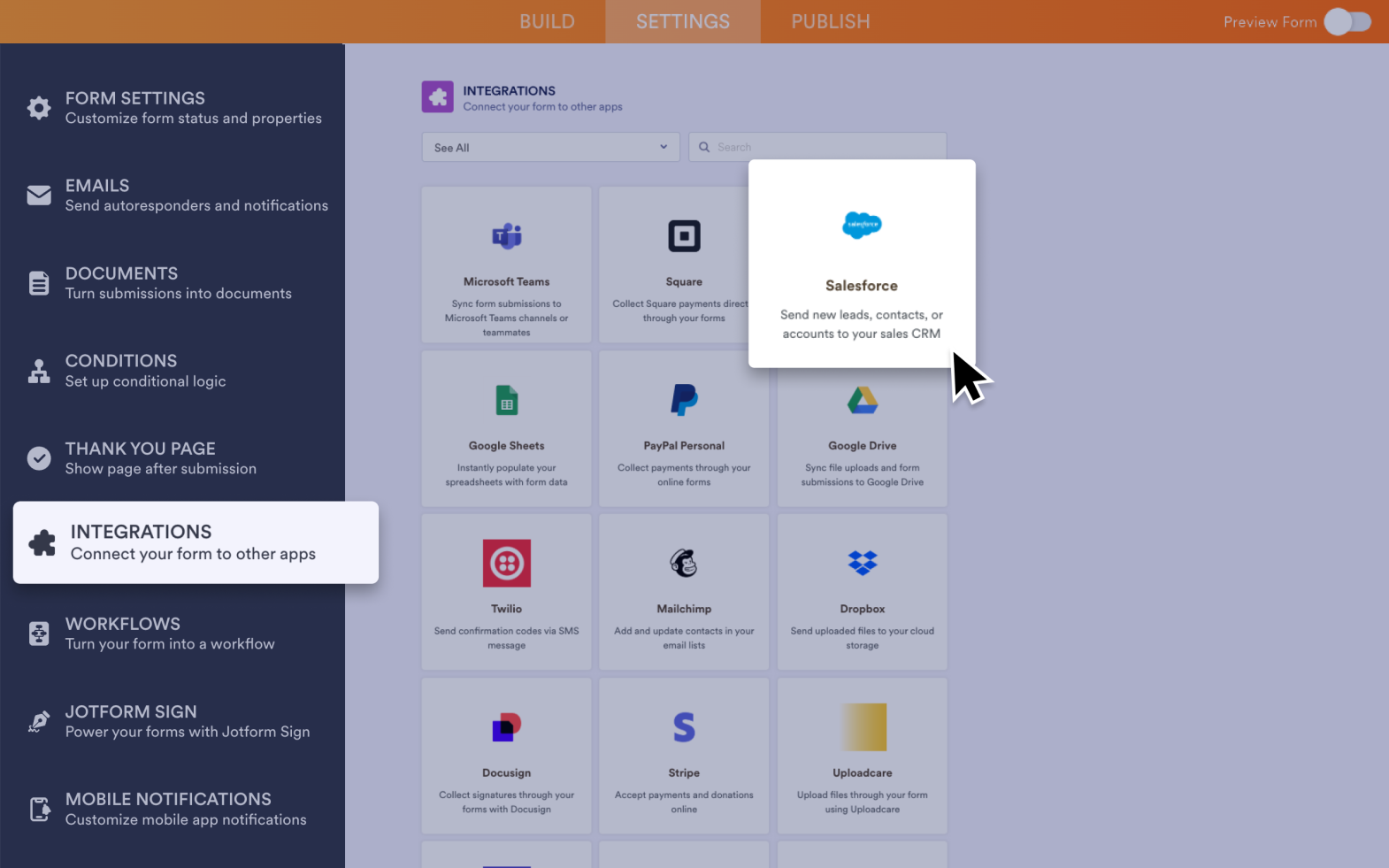This screenshot has width=1389, height=868.
Task: Open the Uploadcare integration card
Action: 862,756
